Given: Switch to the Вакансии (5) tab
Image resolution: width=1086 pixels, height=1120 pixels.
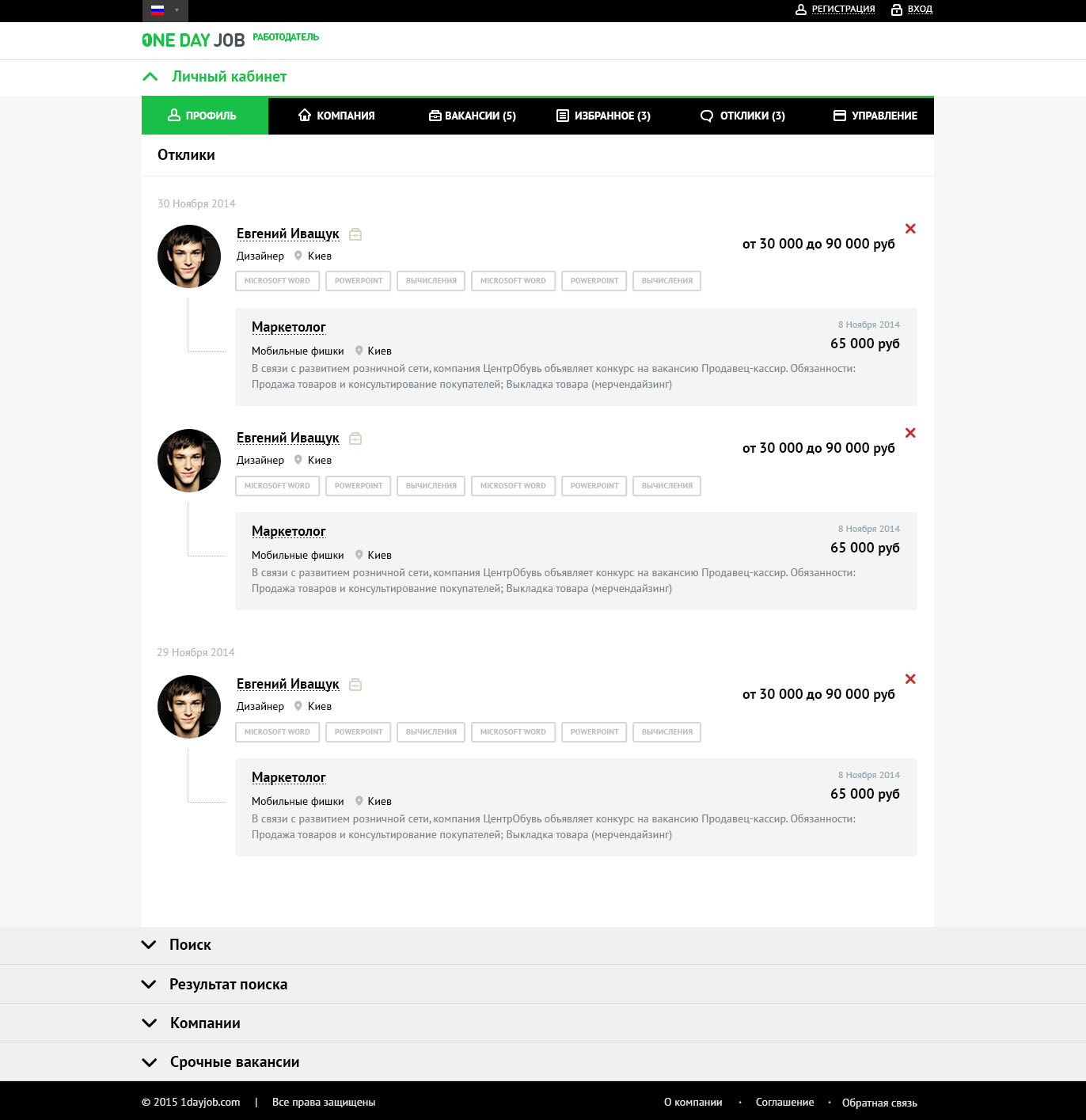Looking at the screenshot, I should click(x=473, y=116).
